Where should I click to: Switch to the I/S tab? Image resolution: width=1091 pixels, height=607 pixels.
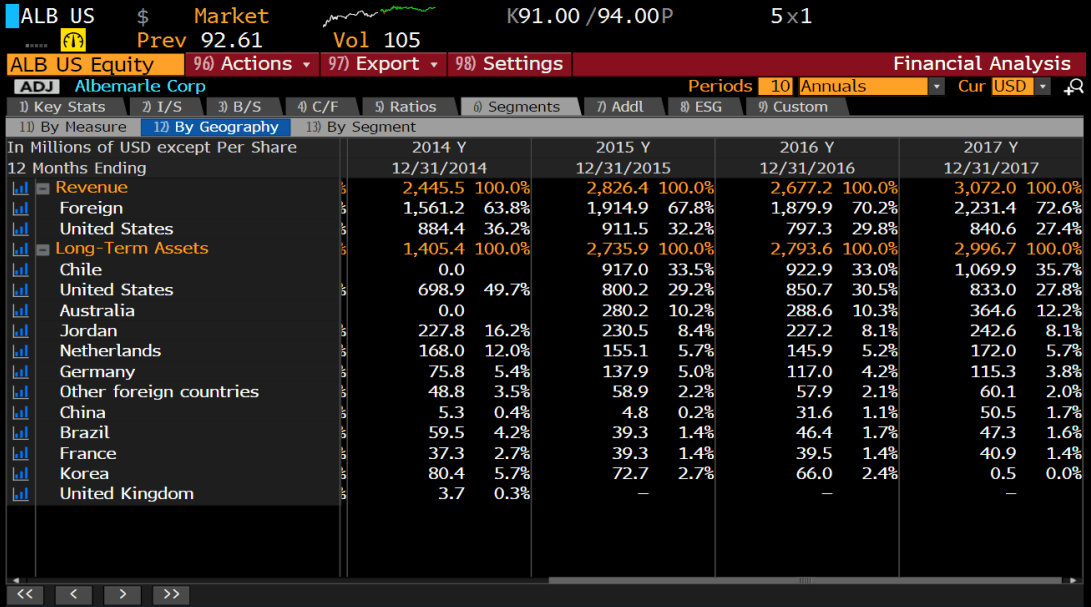(162, 107)
